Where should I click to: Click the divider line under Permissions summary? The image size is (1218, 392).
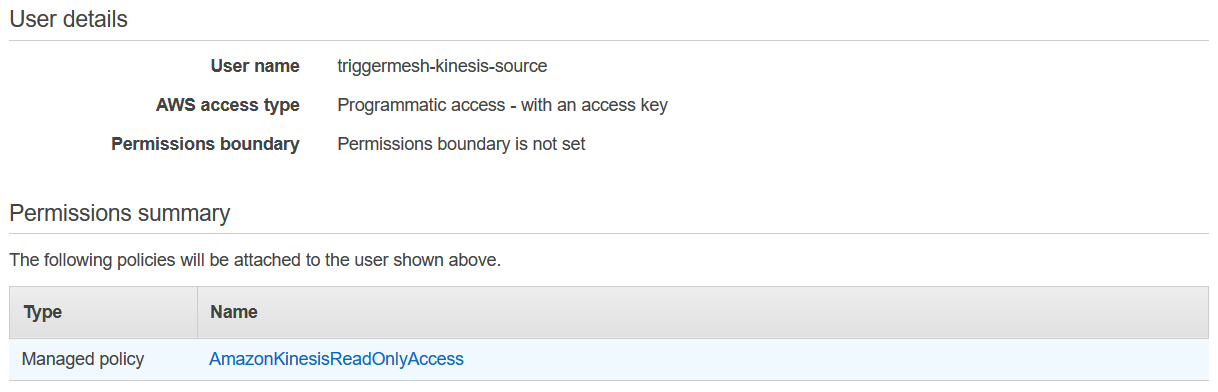pos(609,234)
